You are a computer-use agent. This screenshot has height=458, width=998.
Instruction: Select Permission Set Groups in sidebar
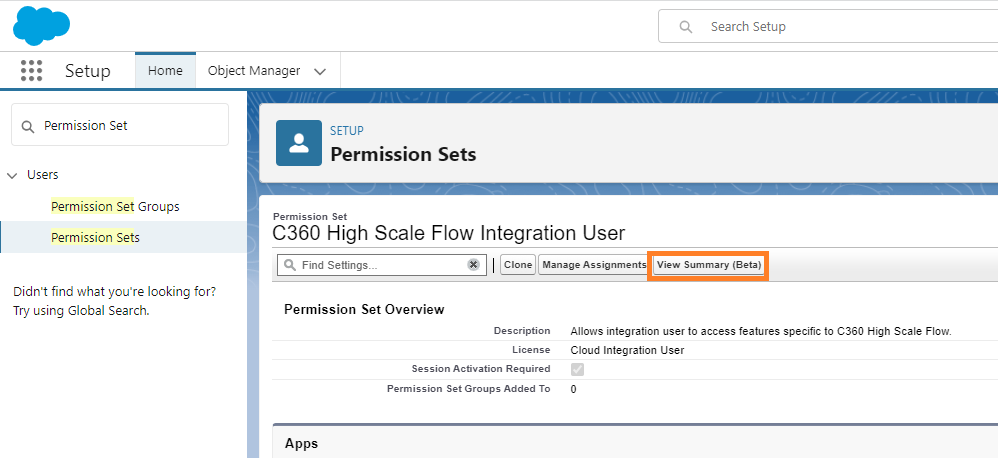pos(115,206)
